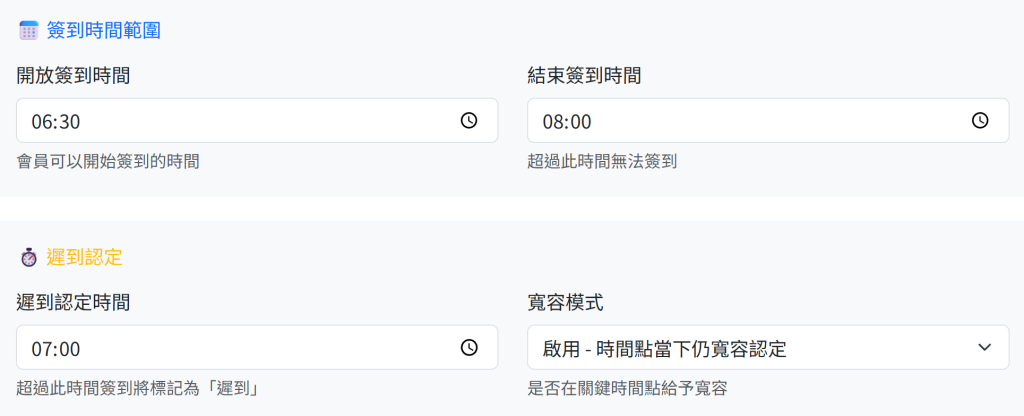Open the clock picker for 結束簽到時間

980,121
